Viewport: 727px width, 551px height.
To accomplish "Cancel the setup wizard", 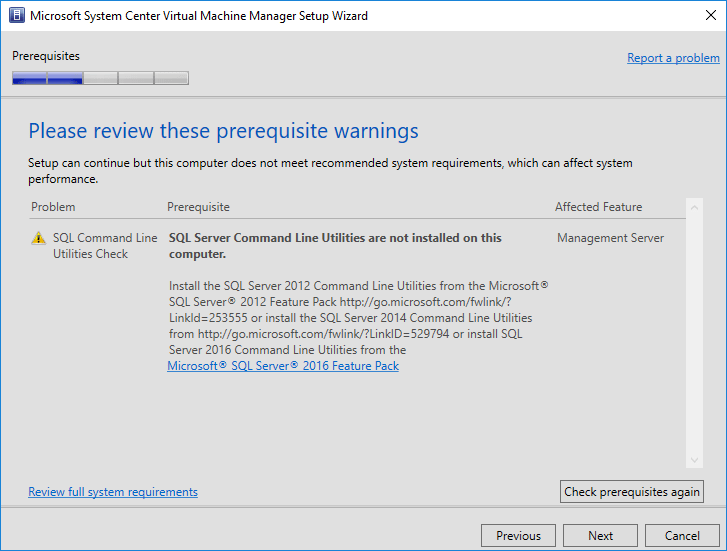I will (682, 535).
